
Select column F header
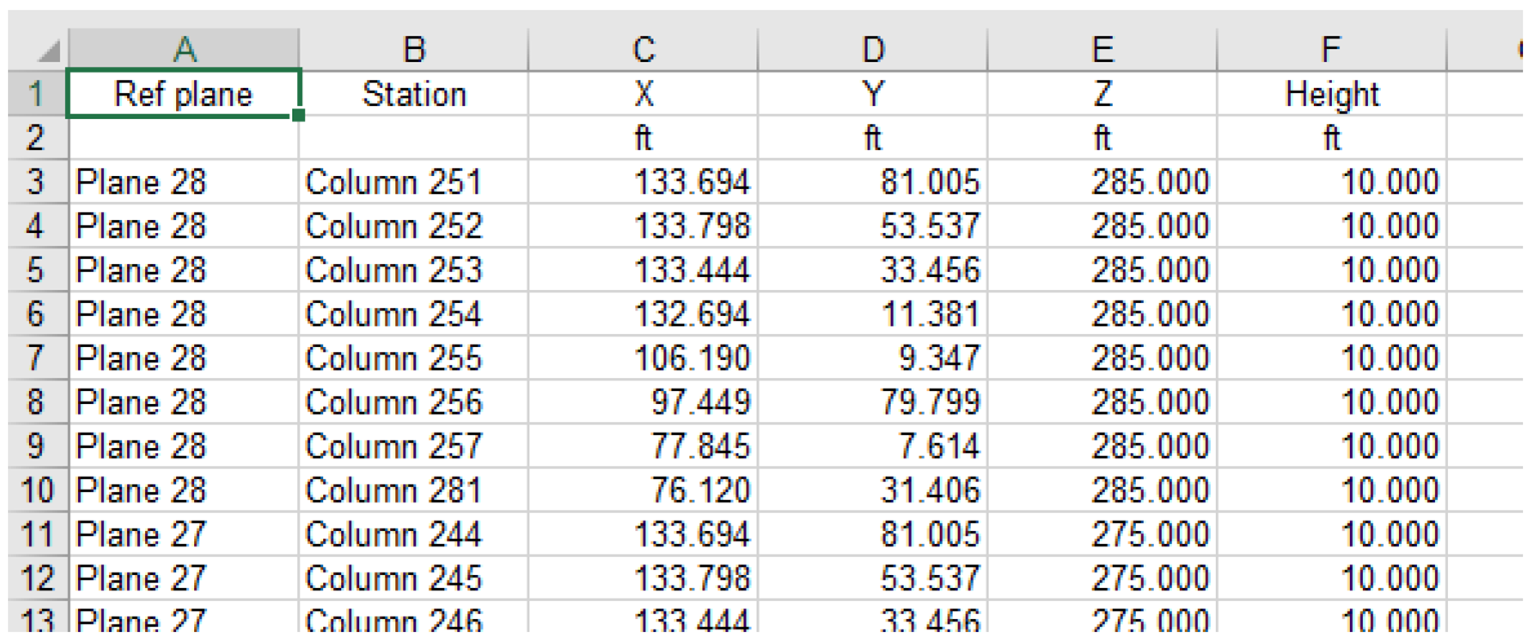(1332, 49)
